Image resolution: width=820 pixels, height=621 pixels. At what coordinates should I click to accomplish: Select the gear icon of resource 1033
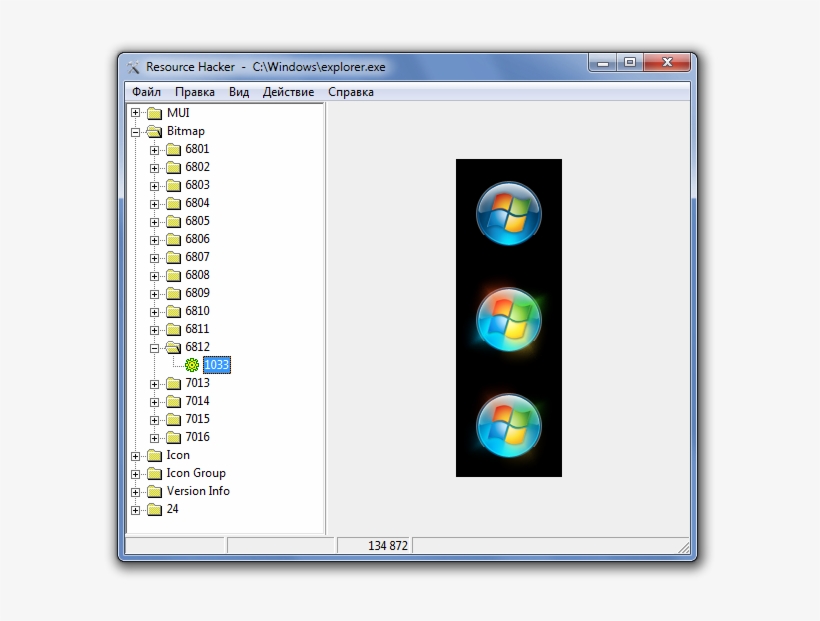pos(192,365)
